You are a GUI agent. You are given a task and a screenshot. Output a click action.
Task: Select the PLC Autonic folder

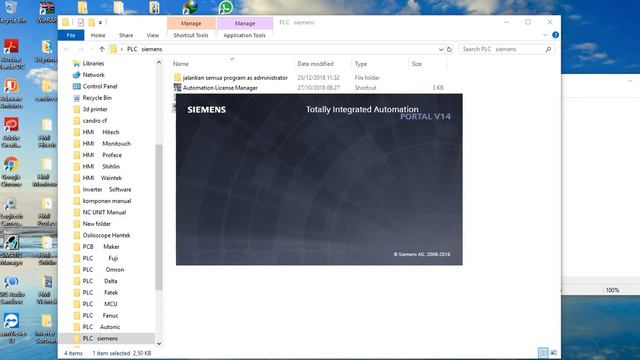pos(101,327)
